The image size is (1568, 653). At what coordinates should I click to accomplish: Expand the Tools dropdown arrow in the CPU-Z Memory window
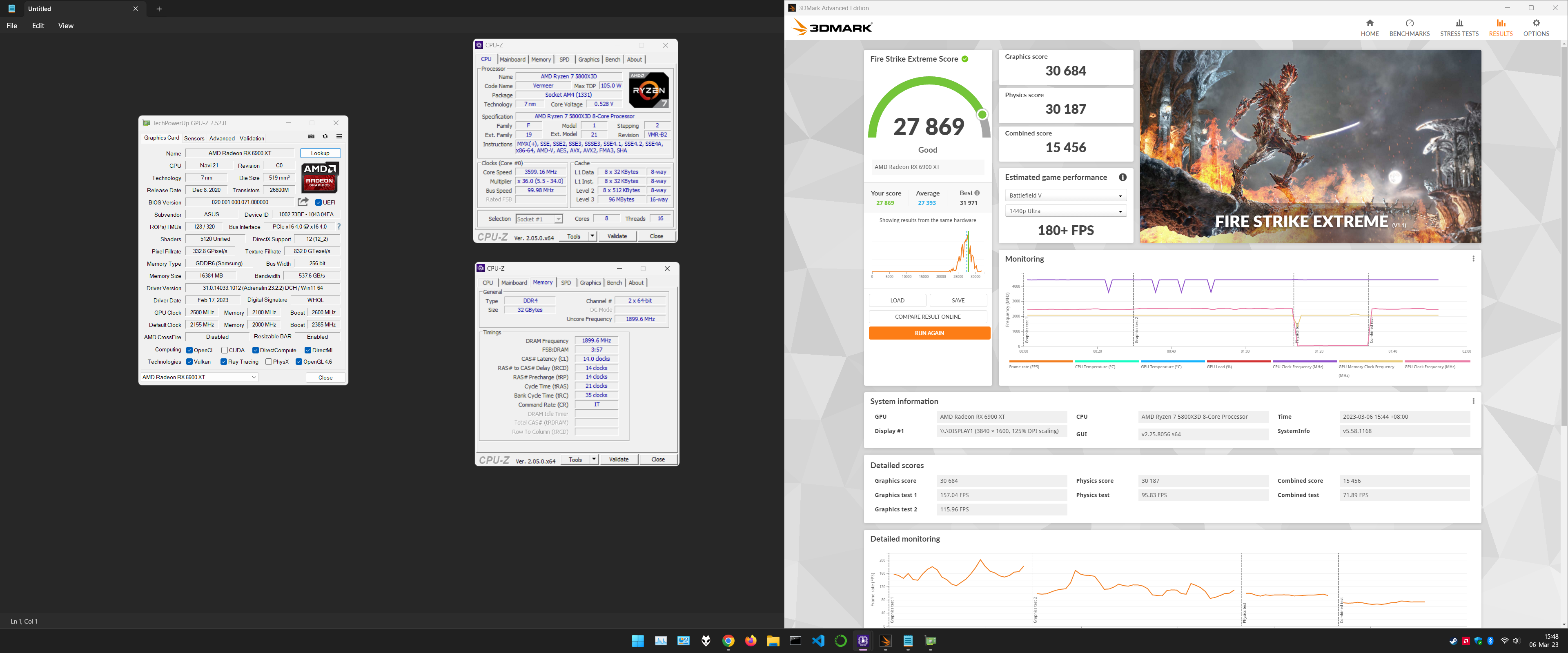pyautogui.click(x=593, y=460)
